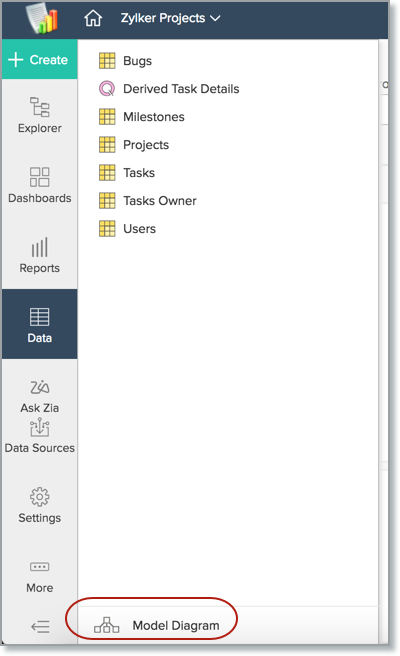This screenshot has width=400, height=656.
Task: Open the Bugs table
Action: (126, 61)
